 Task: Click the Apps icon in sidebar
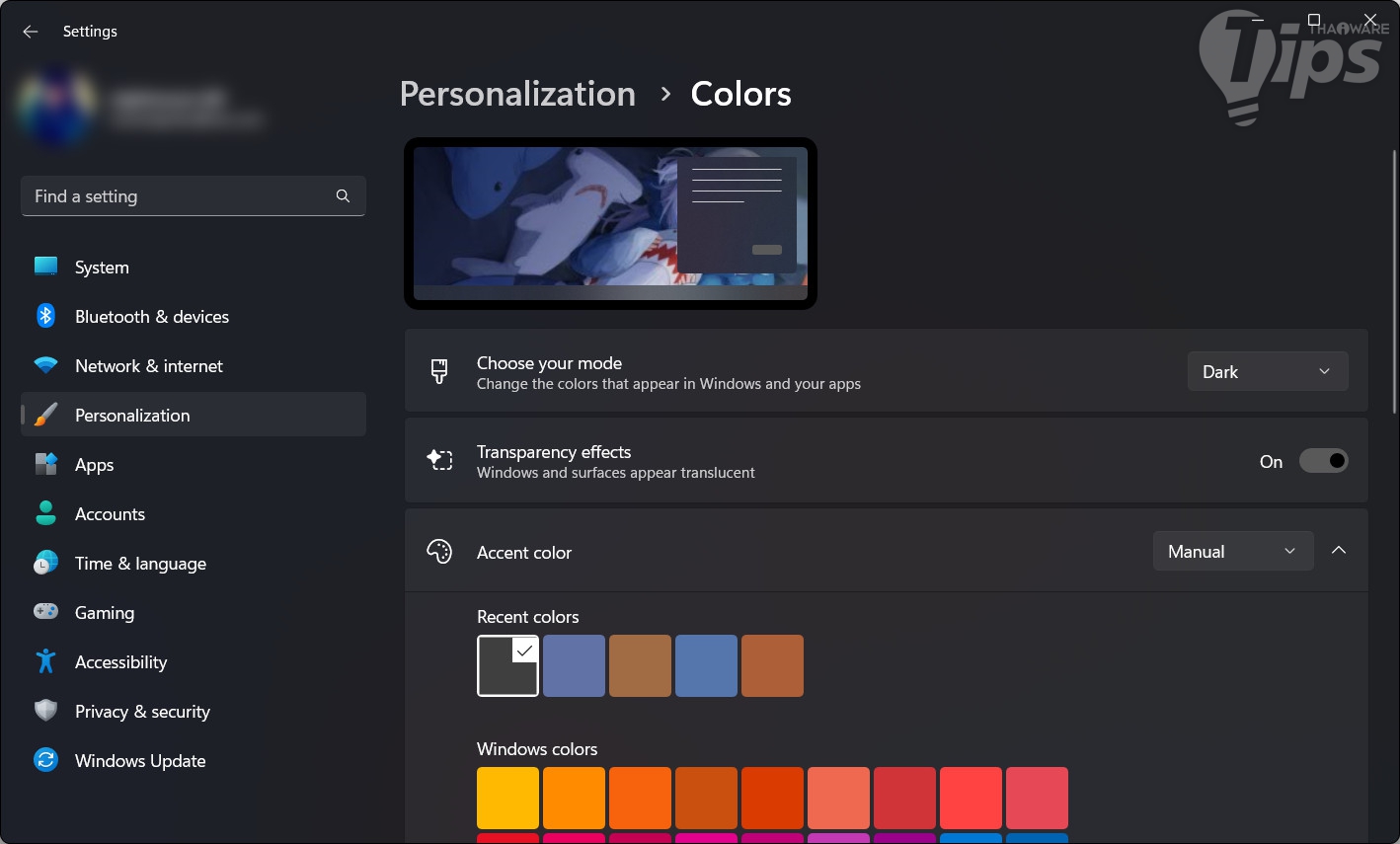click(45, 464)
